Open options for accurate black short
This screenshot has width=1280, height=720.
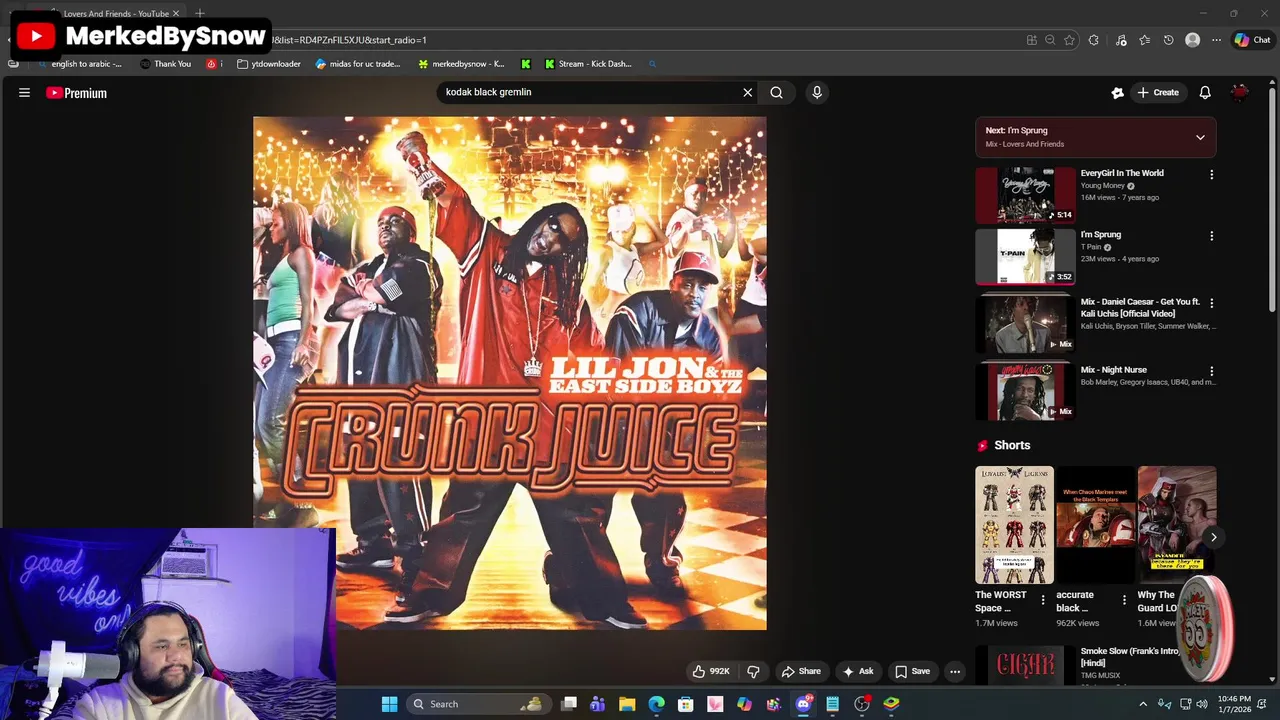(x=1124, y=600)
